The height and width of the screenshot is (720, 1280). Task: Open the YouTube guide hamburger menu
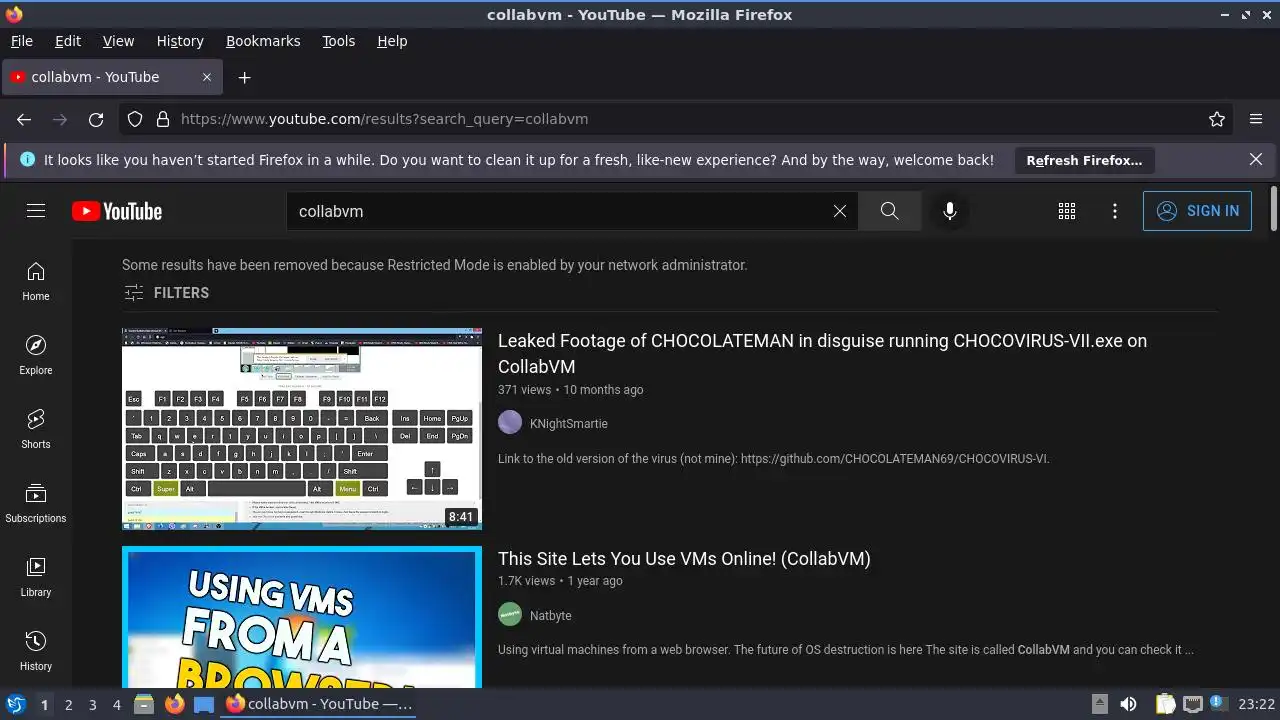click(x=36, y=211)
